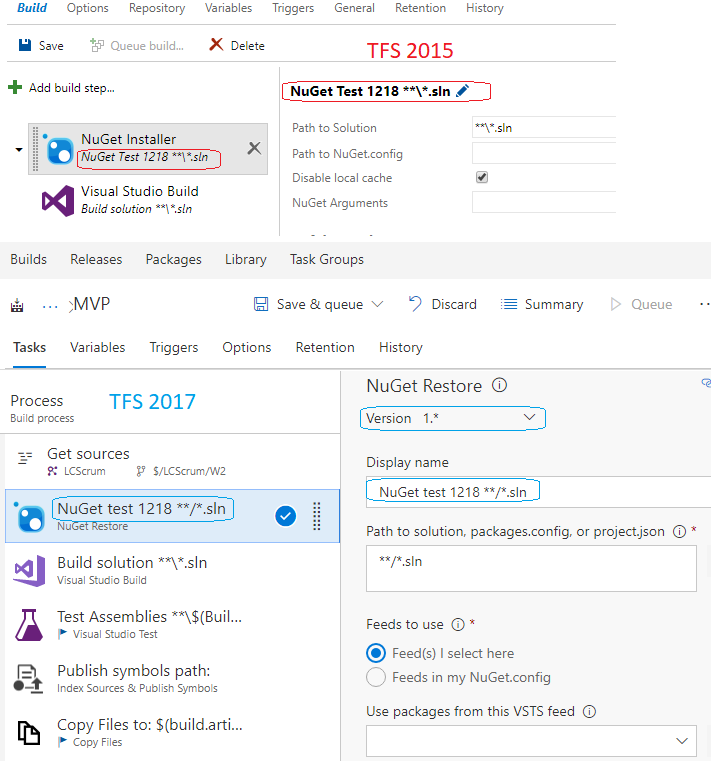The width and height of the screenshot is (711, 761).
Task: Select the Copy Files to task row
Action: point(172,733)
